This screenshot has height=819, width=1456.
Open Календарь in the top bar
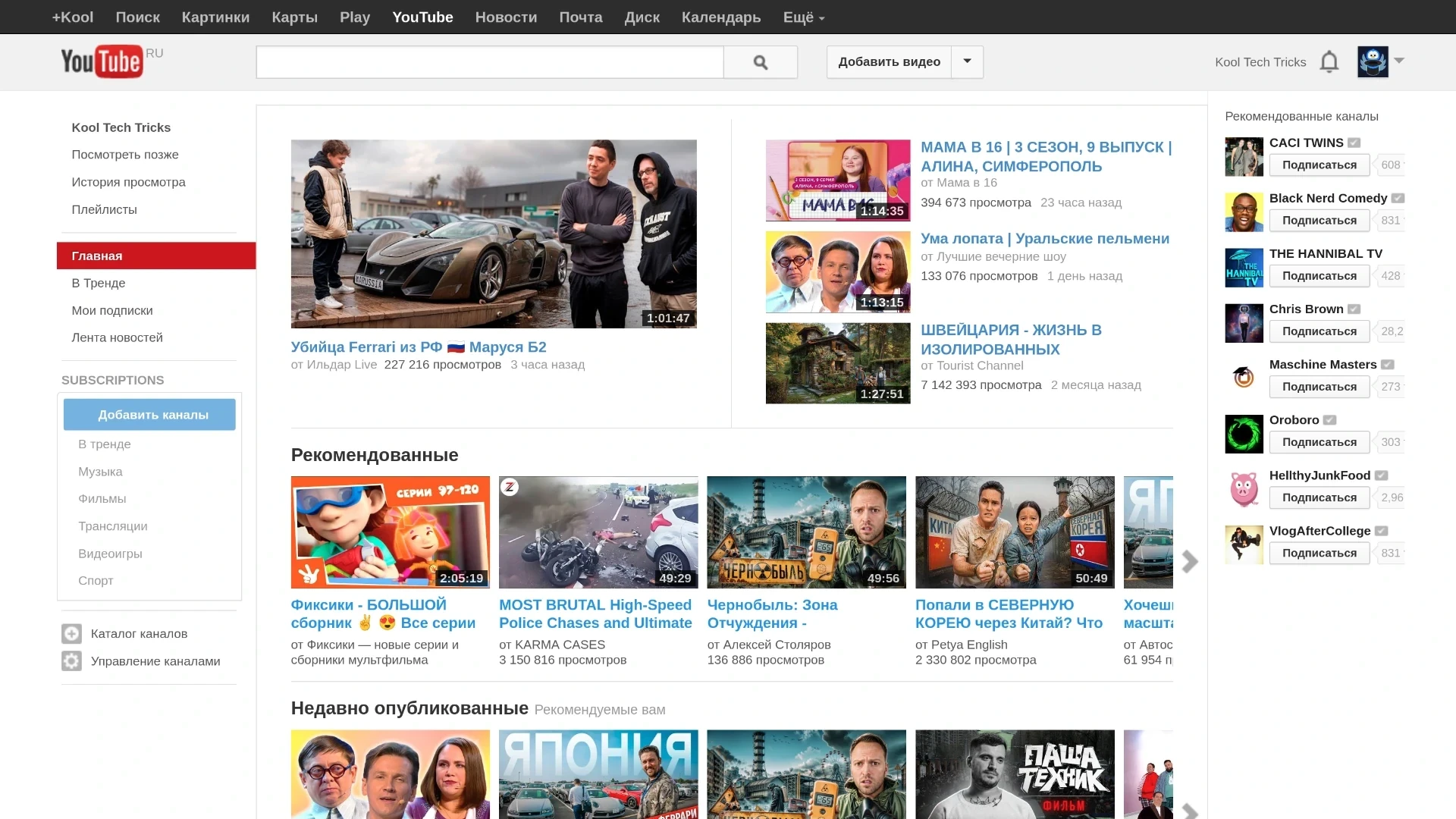point(720,17)
